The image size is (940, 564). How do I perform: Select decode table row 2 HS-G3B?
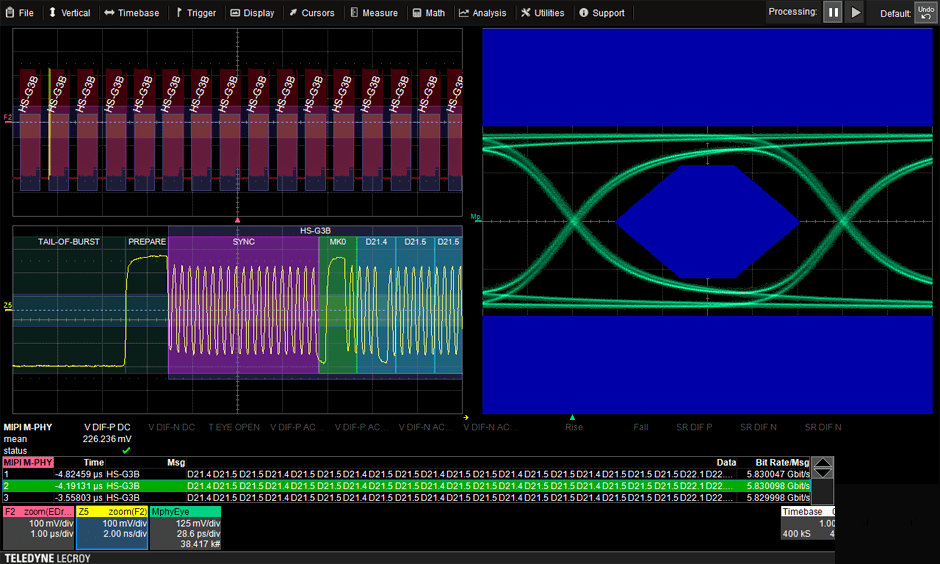point(400,485)
